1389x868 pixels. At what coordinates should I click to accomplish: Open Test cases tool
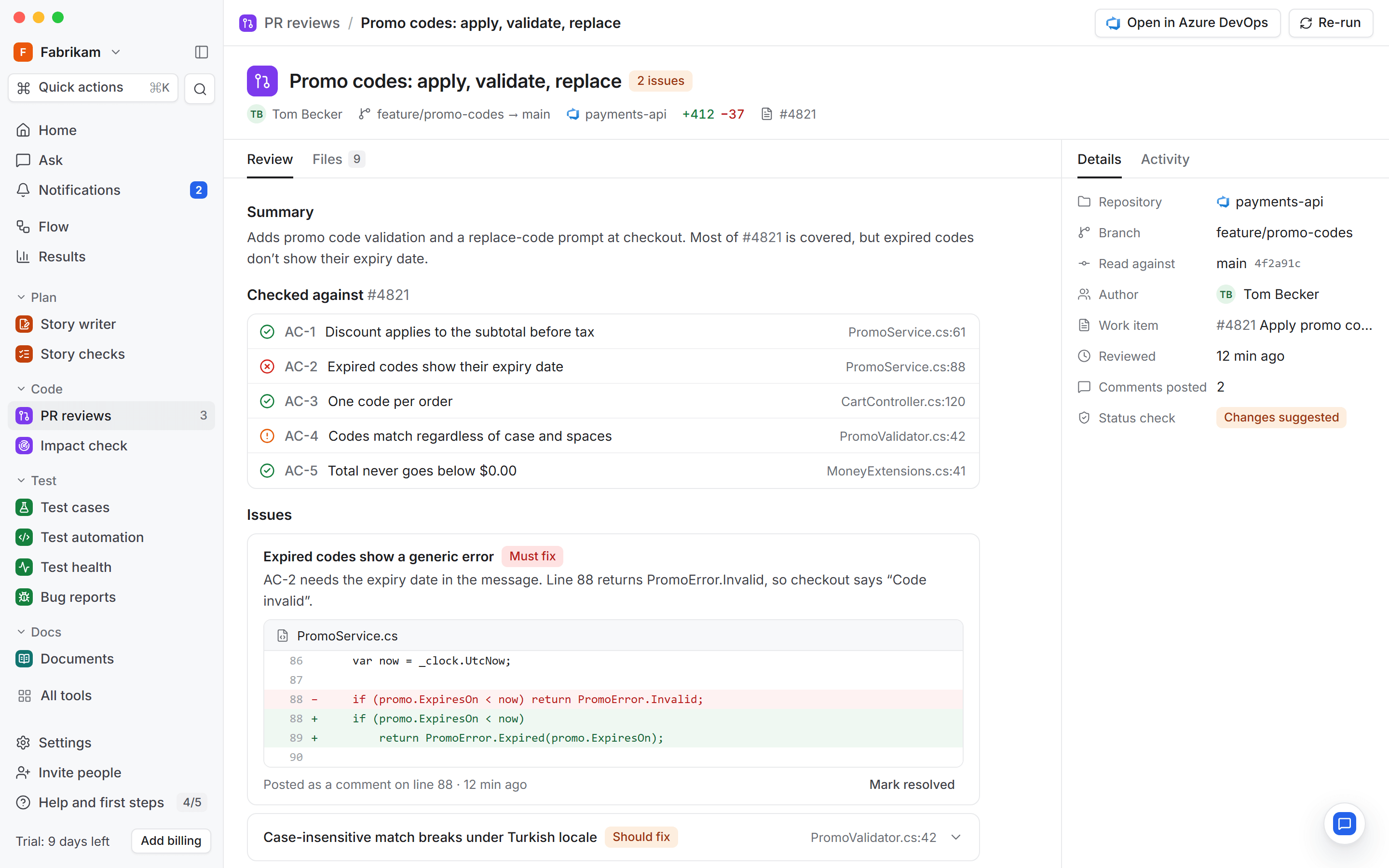(111, 507)
